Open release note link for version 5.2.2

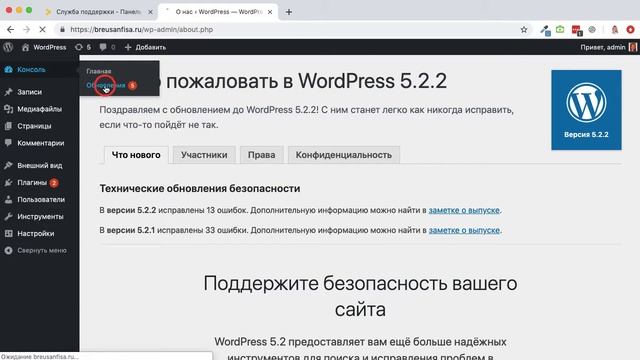(x=464, y=210)
